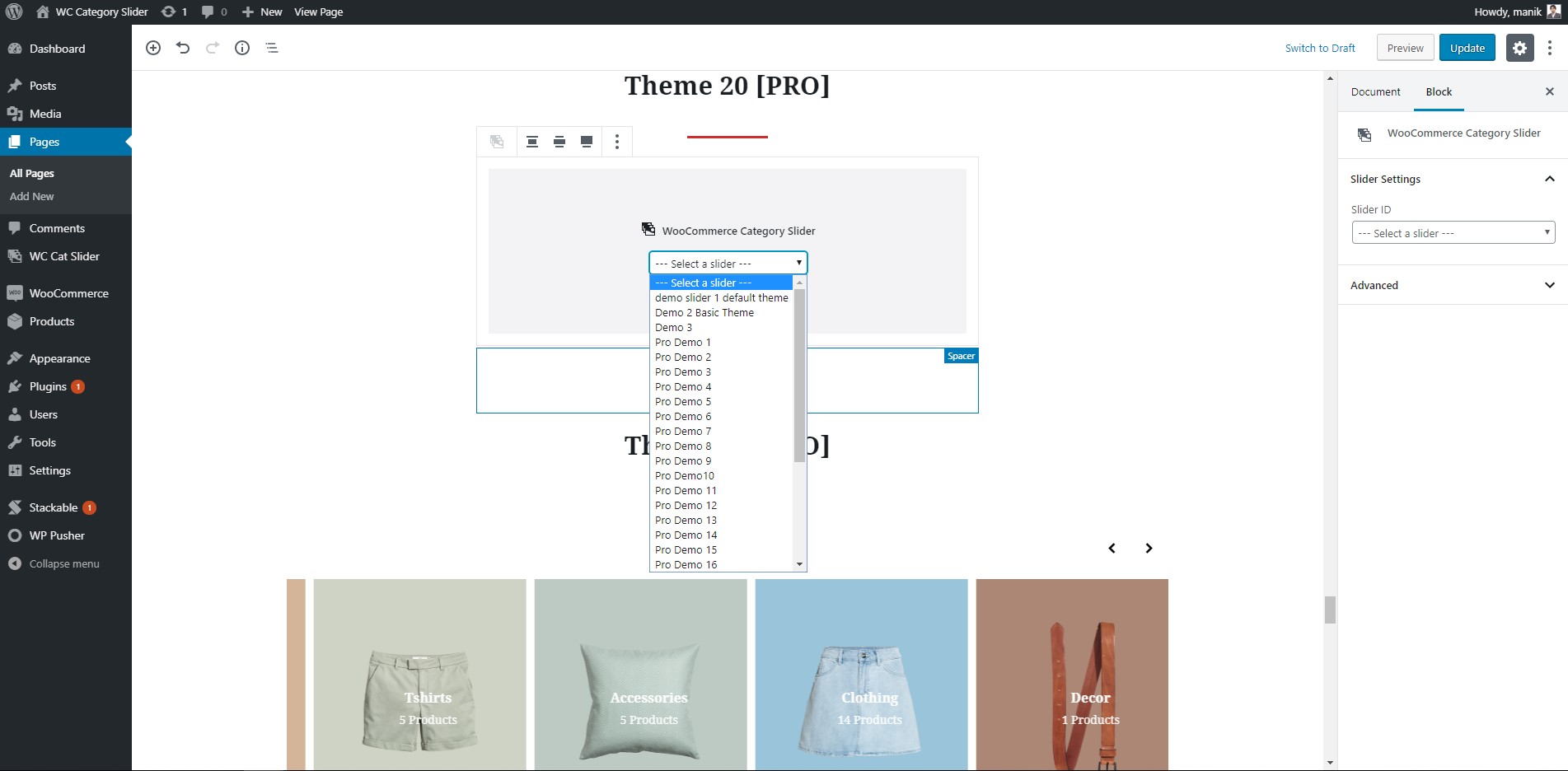The width and height of the screenshot is (1568, 771).
Task: Choose demo slider 1 default theme option
Action: (x=721, y=297)
